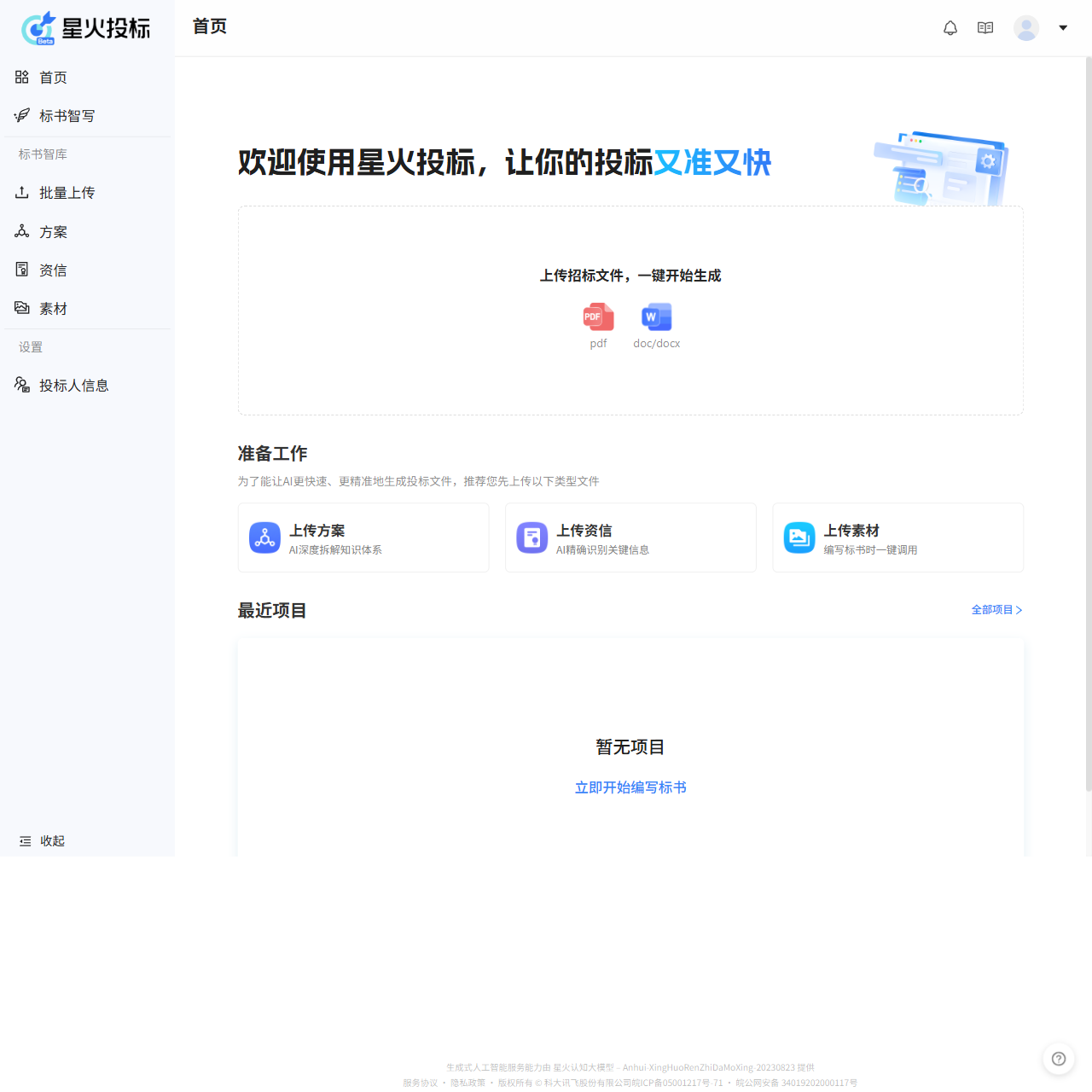Viewport: 1092px width, 1092px height.
Task: Click 立即开始编写标书 to start a bid
Action: 630,787
